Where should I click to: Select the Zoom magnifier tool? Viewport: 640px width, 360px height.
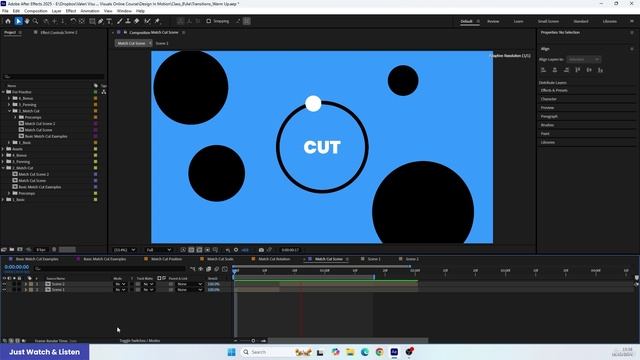(36, 21)
